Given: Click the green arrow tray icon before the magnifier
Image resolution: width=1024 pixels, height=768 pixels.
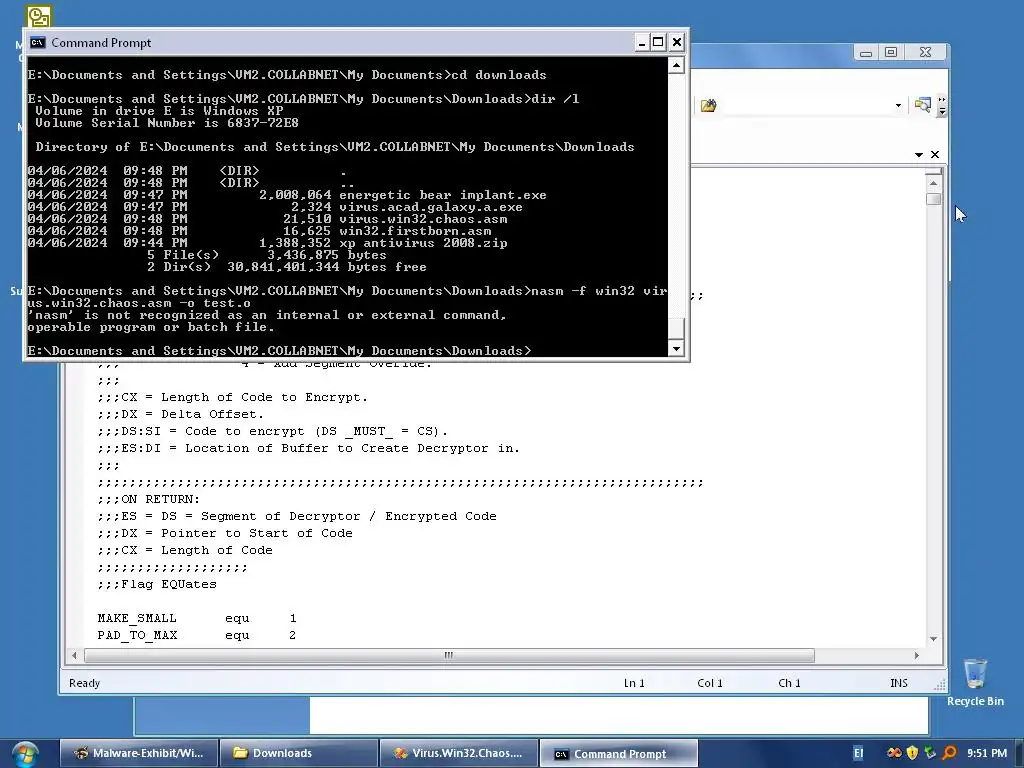Looking at the screenshot, I should 931,753.
